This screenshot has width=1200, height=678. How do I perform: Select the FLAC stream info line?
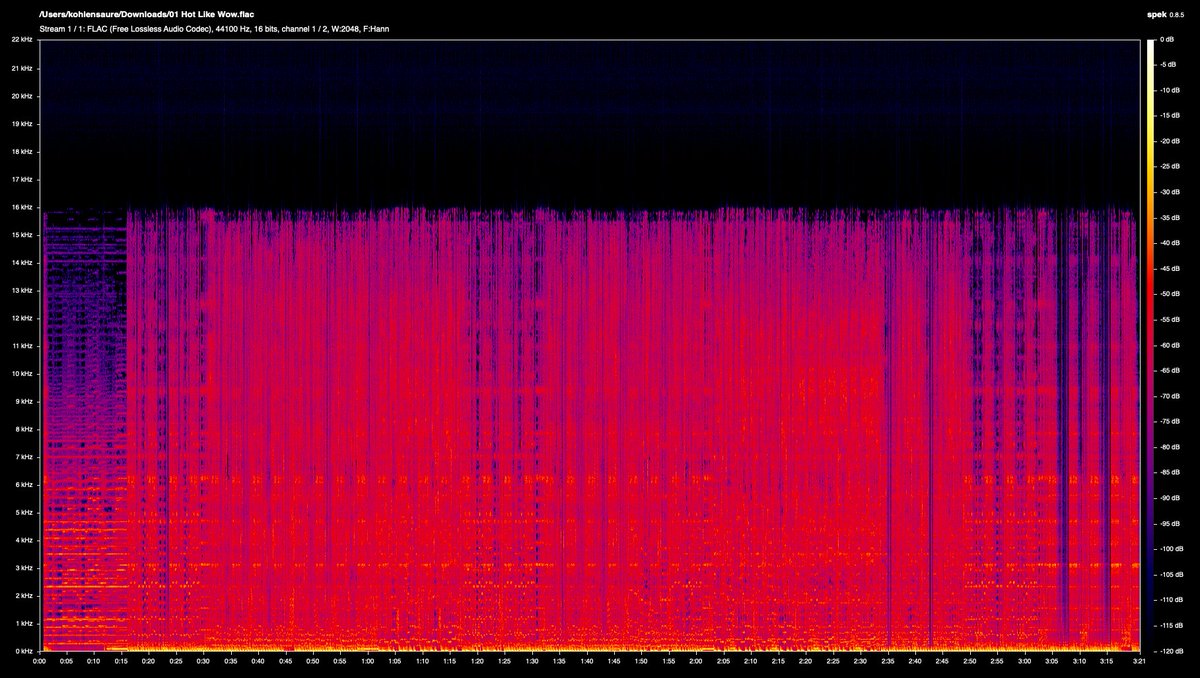(x=214, y=29)
